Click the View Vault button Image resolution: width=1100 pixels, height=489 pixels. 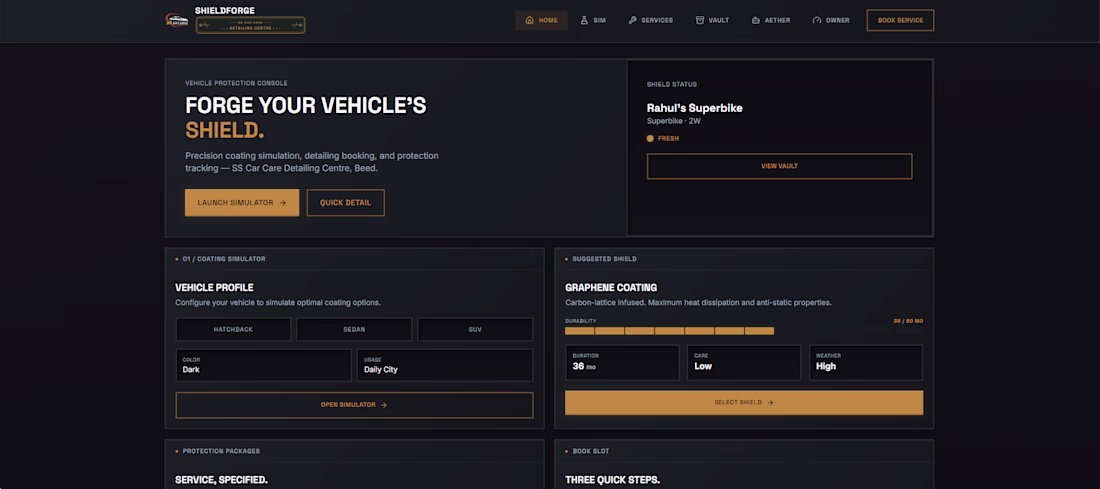coord(779,166)
